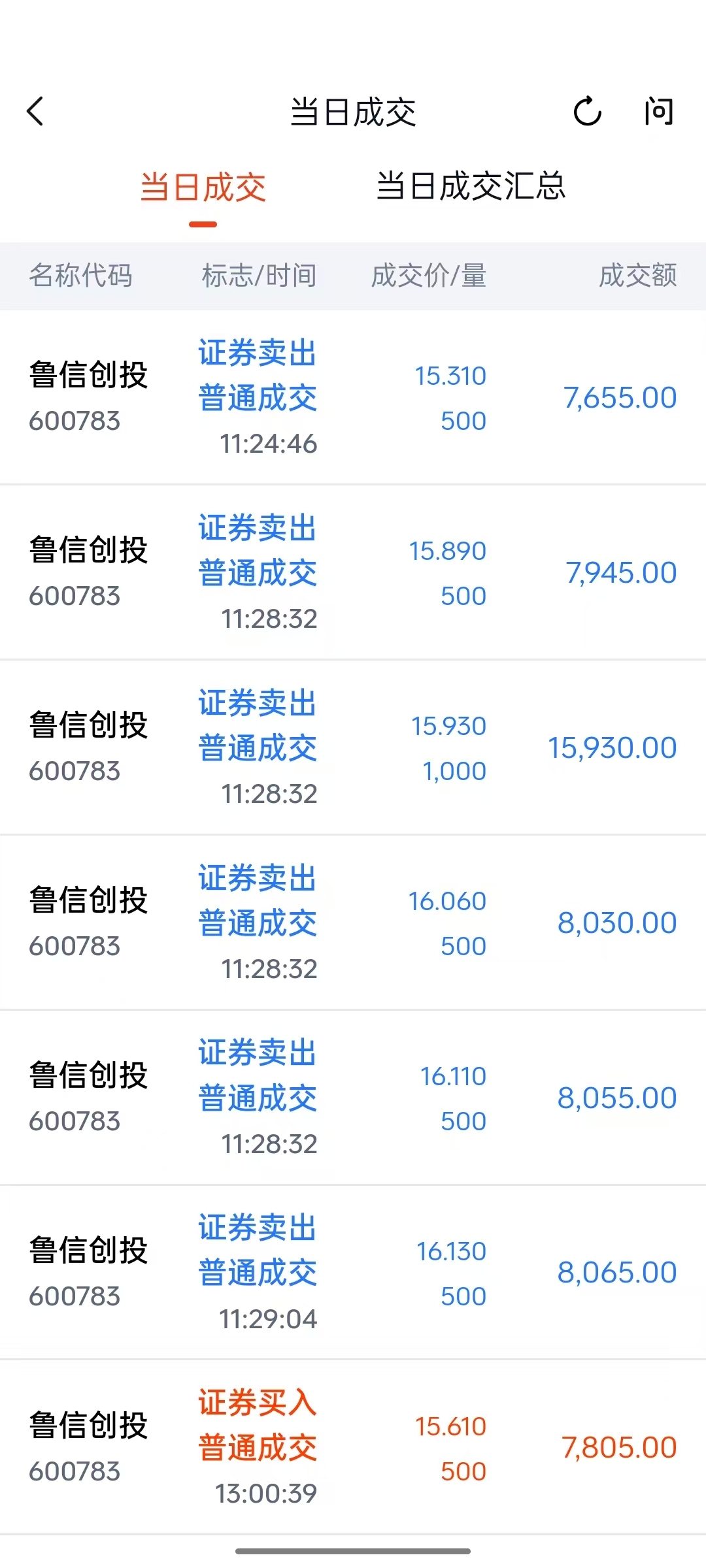
Task: Tap the 成交额 column header
Action: coord(638,275)
